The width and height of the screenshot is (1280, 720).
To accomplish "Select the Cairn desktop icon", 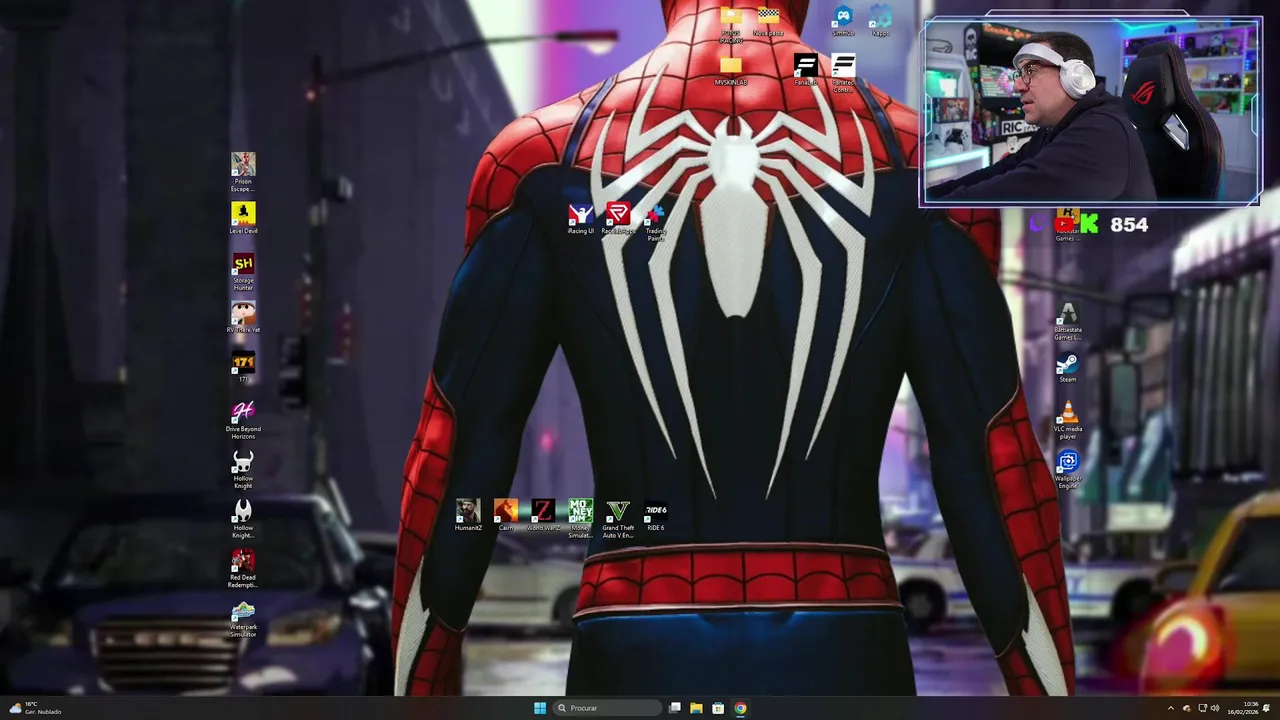I will click(x=505, y=515).
